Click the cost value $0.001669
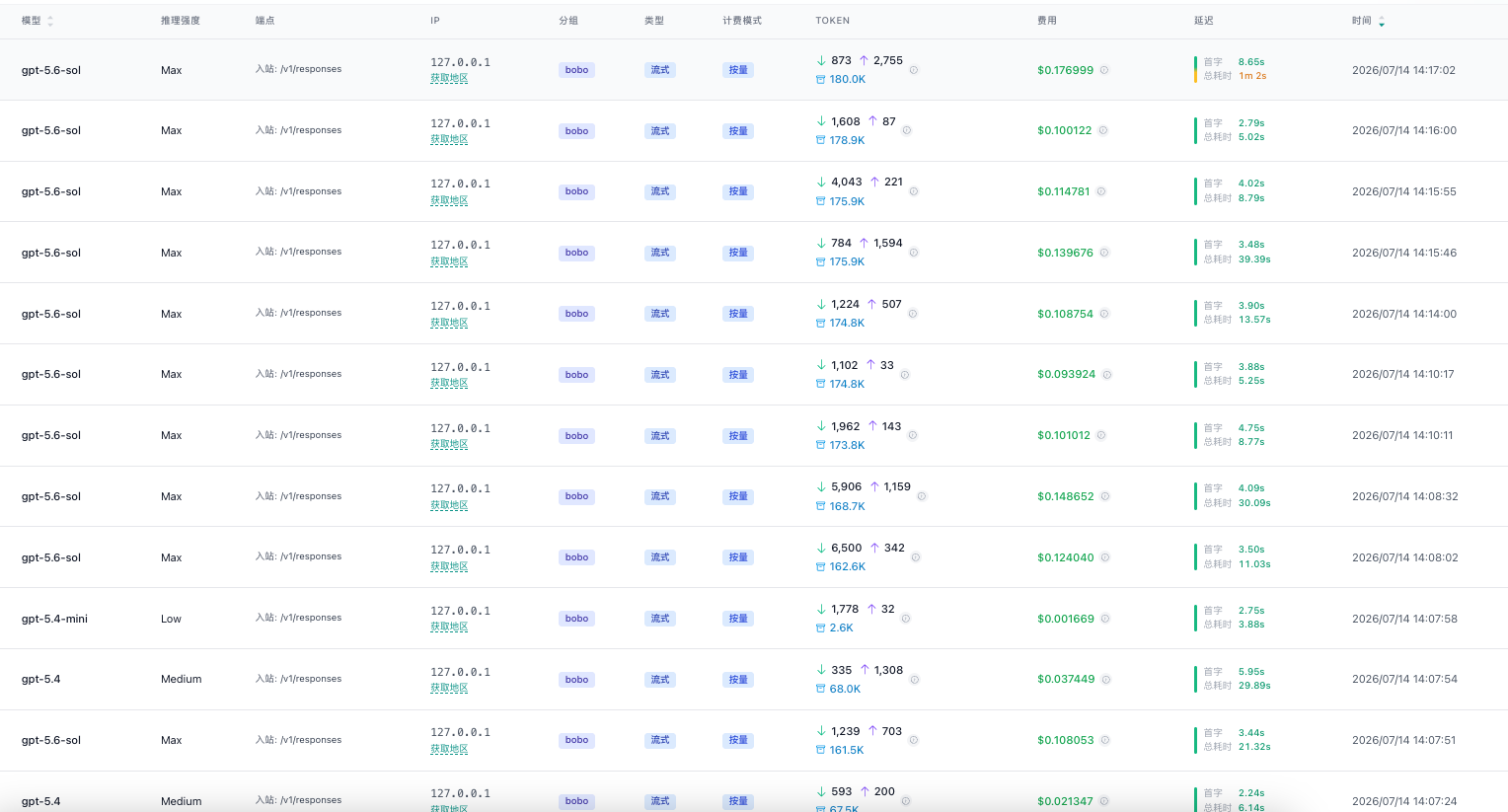This screenshot has width=1508, height=812. click(1066, 619)
